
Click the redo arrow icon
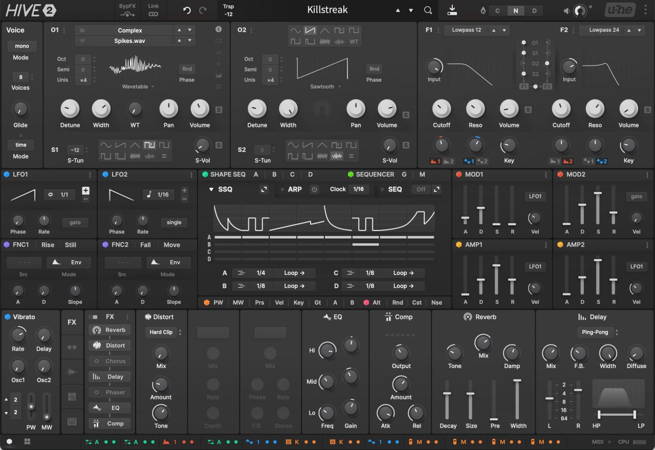pos(205,10)
